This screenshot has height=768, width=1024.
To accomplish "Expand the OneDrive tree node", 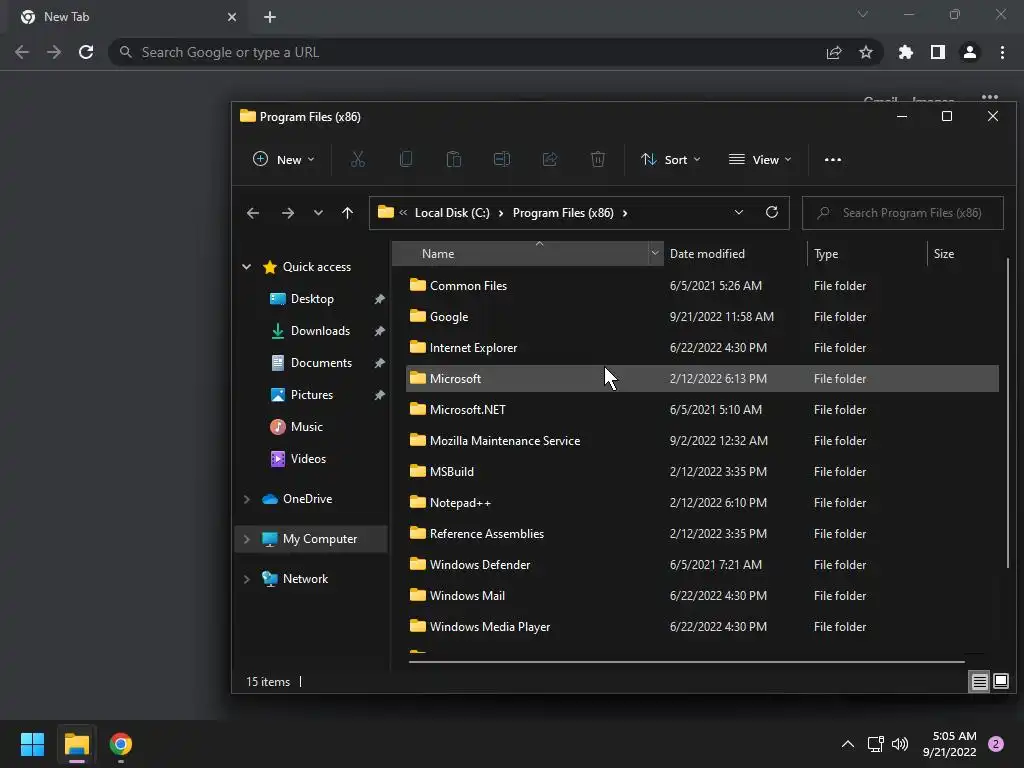I will click(246, 499).
